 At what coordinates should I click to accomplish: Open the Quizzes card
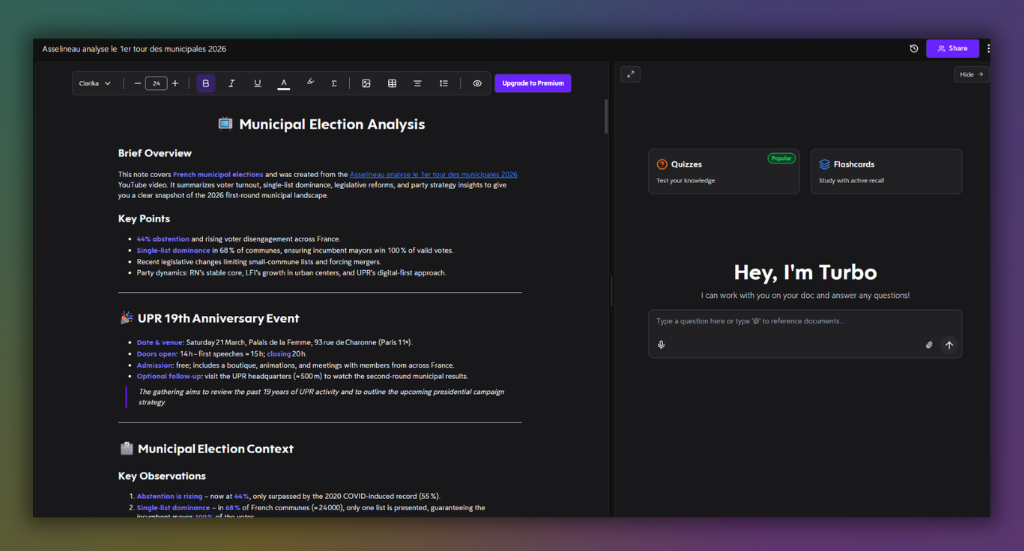723,171
